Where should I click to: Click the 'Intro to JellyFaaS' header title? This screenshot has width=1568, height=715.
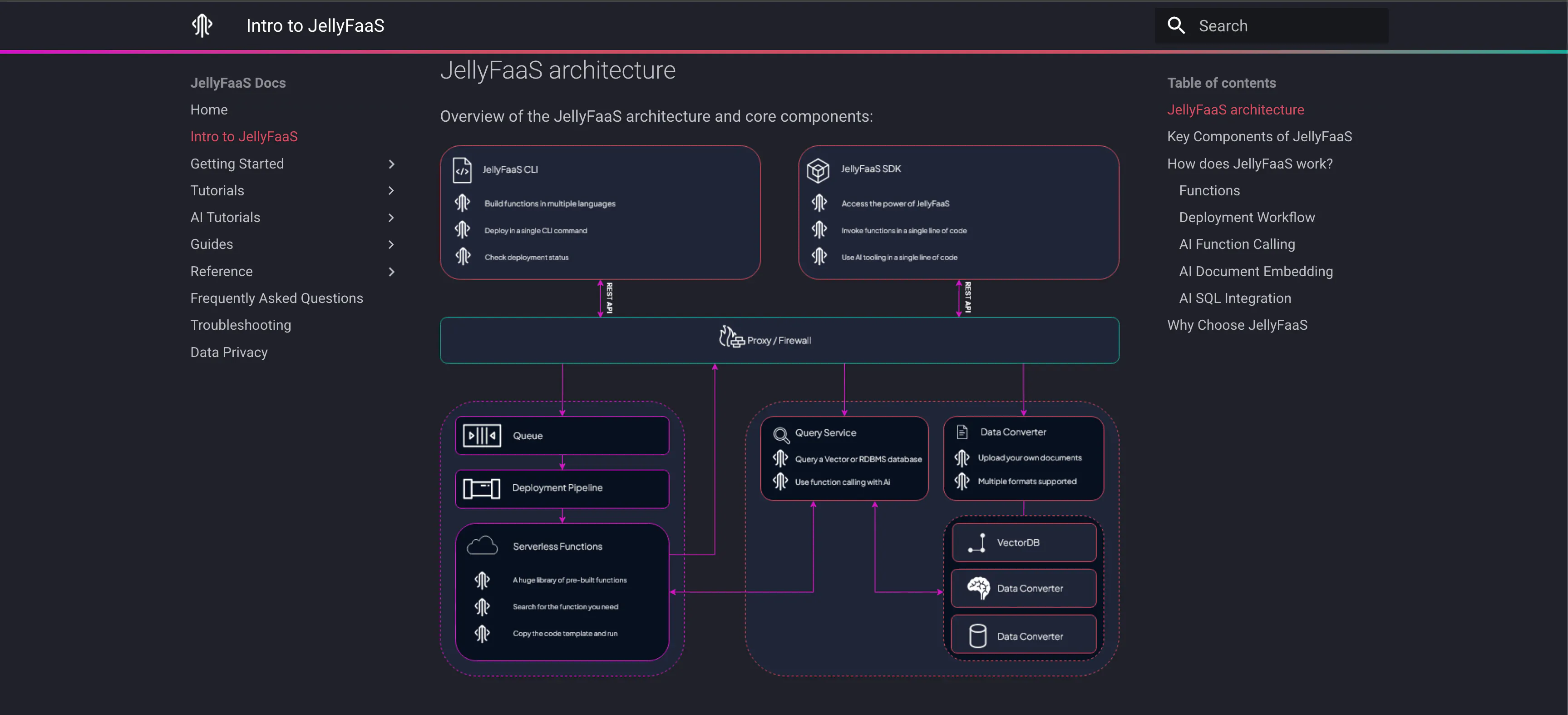pyautogui.click(x=316, y=25)
